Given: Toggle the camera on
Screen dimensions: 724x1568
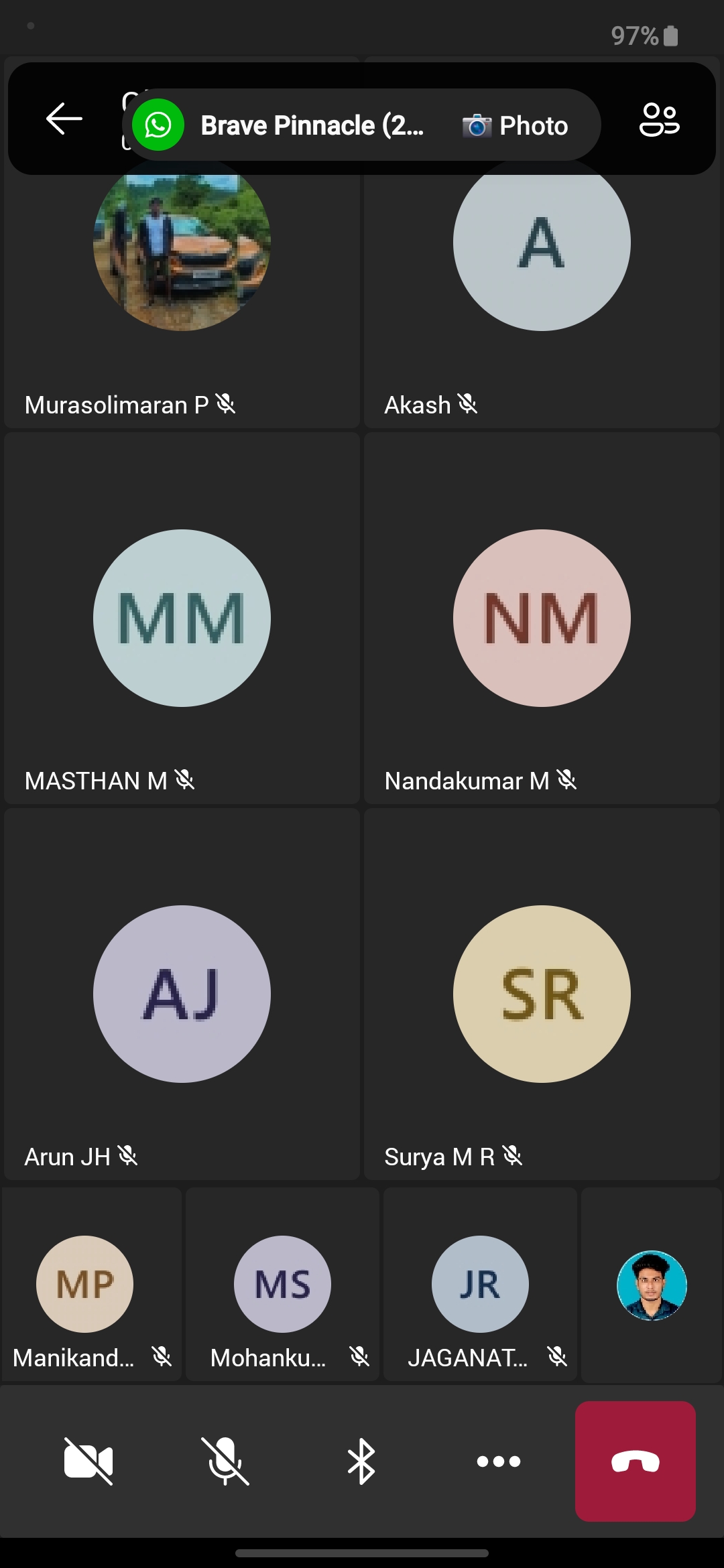Looking at the screenshot, I should pyautogui.click(x=88, y=1461).
